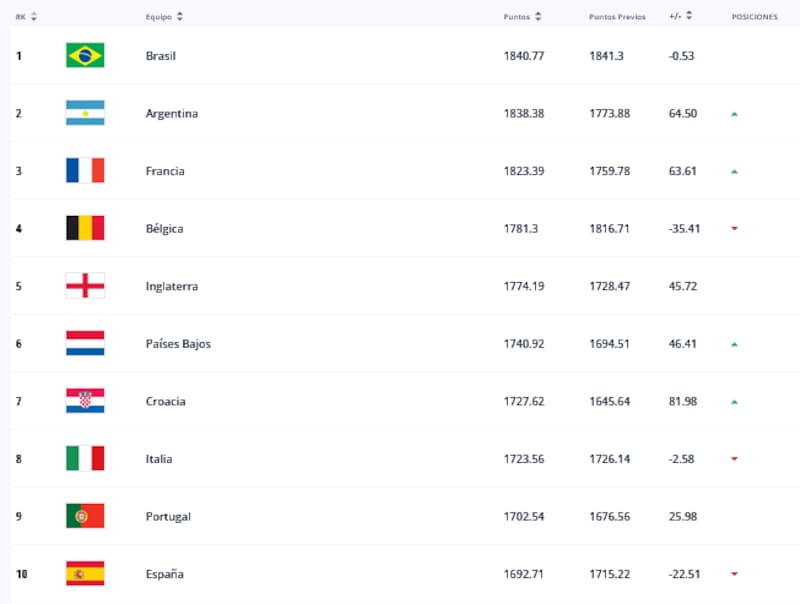Sort by the +/- column arrows
Image resolution: width=800 pixels, height=604 pixels.
click(x=689, y=17)
